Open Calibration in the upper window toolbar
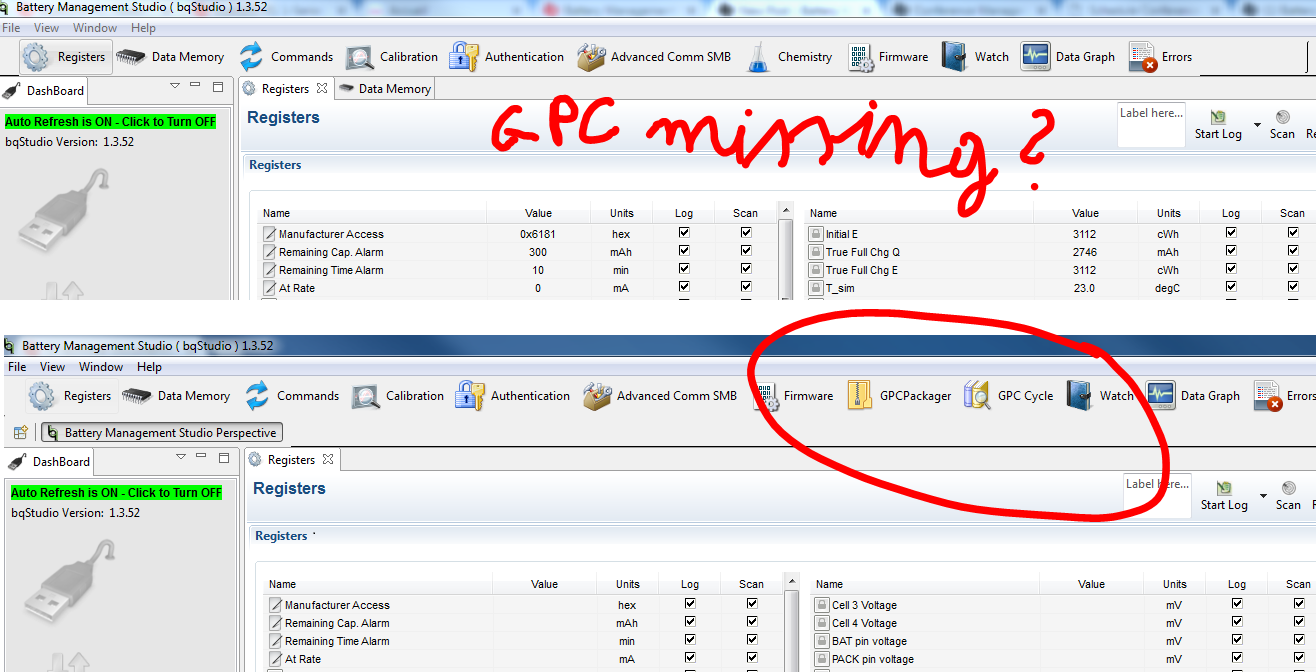Image resolution: width=1316 pixels, height=672 pixels. (x=392, y=57)
